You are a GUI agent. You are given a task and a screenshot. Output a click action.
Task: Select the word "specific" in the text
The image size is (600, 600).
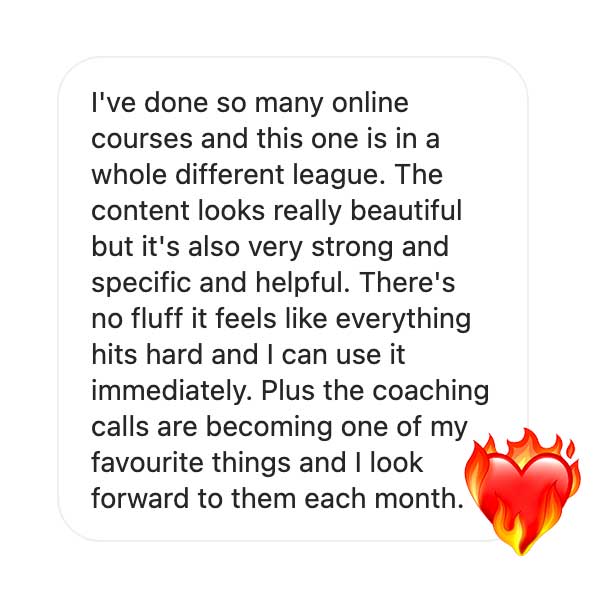point(141,284)
